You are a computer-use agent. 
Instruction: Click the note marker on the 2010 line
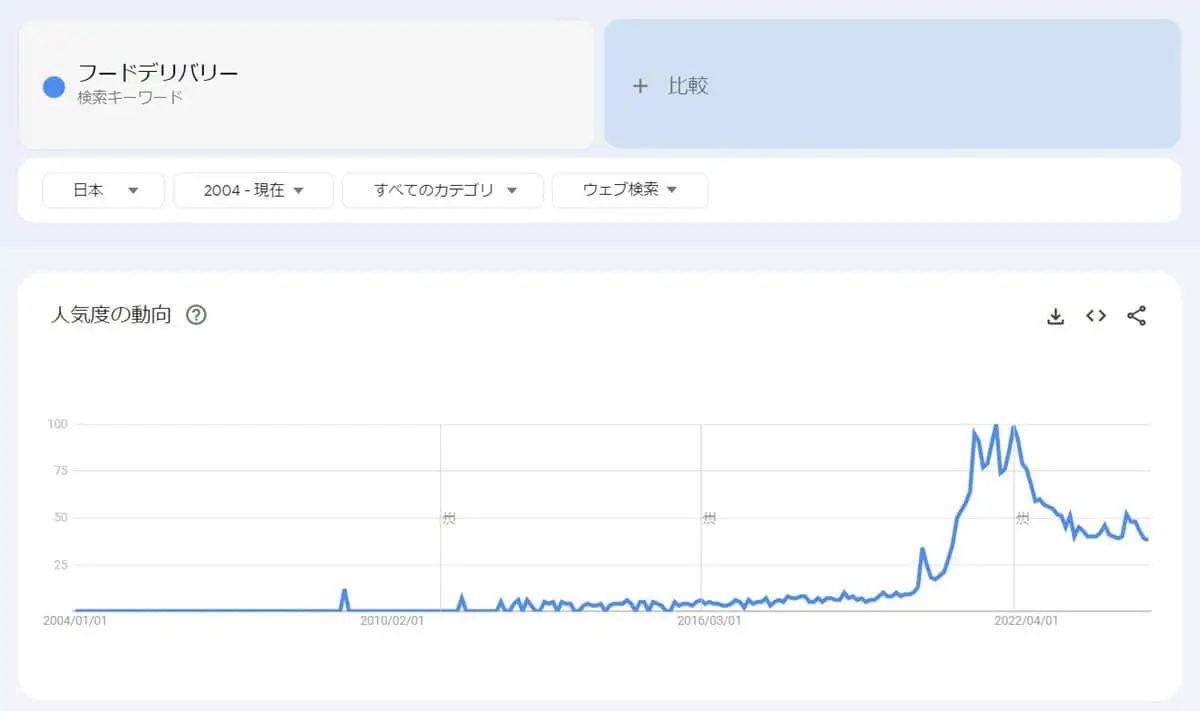pos(449,518)
